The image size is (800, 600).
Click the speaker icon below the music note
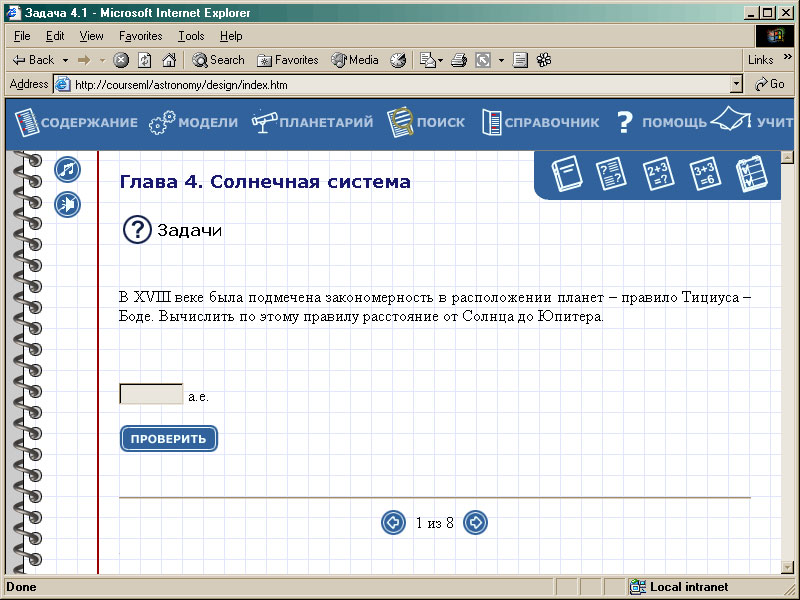(x=67, y=205)
